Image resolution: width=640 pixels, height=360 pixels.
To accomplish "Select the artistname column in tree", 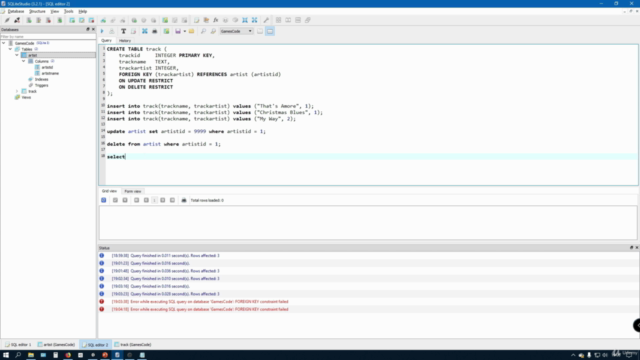I will pyautogui.click(x=50, y=73).
